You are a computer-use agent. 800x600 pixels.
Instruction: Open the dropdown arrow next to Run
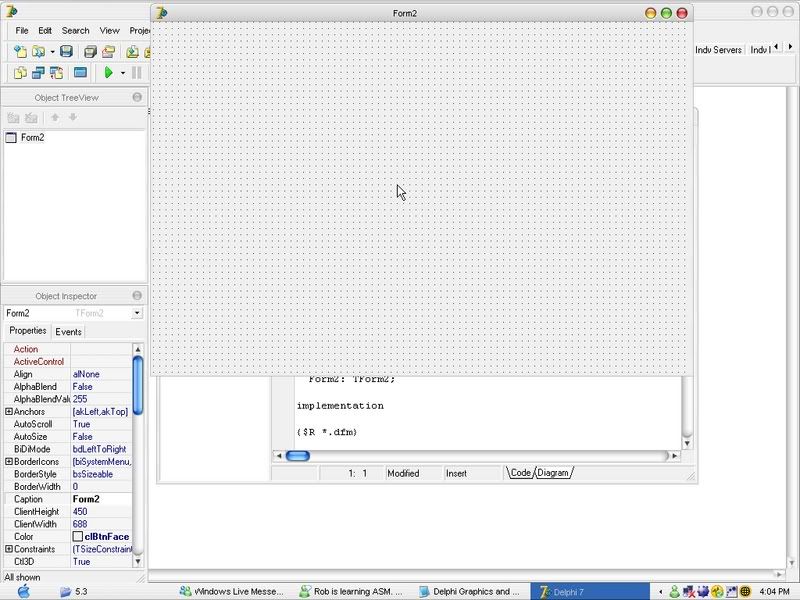pyautogui.click(x=123, y=73)
